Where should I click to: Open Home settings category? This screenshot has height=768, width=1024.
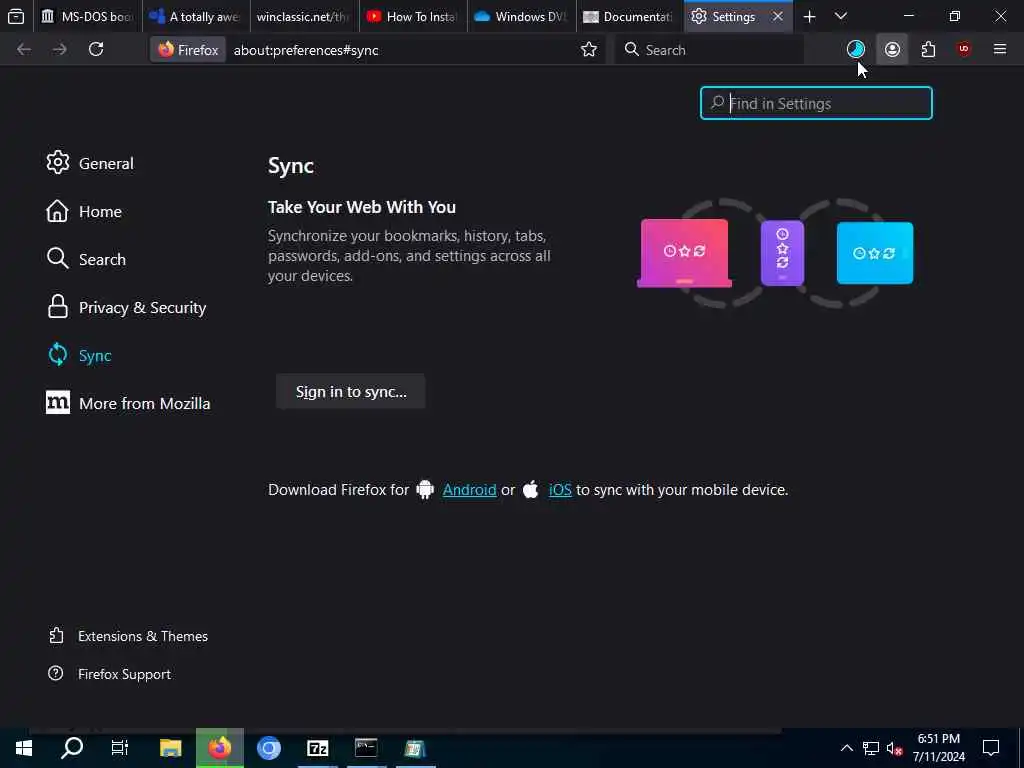(x=84, y=211)
